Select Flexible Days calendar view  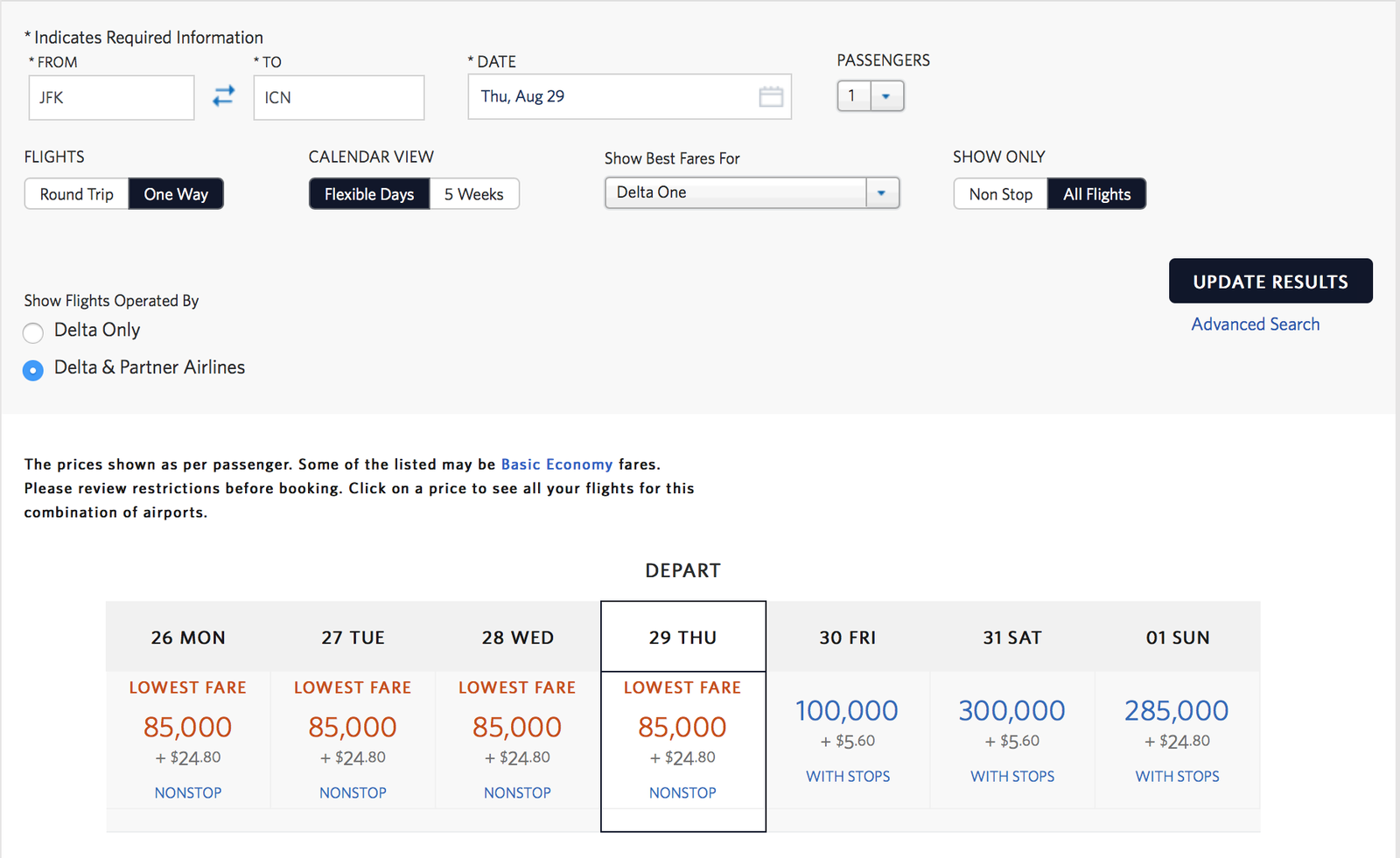(369, 194)
